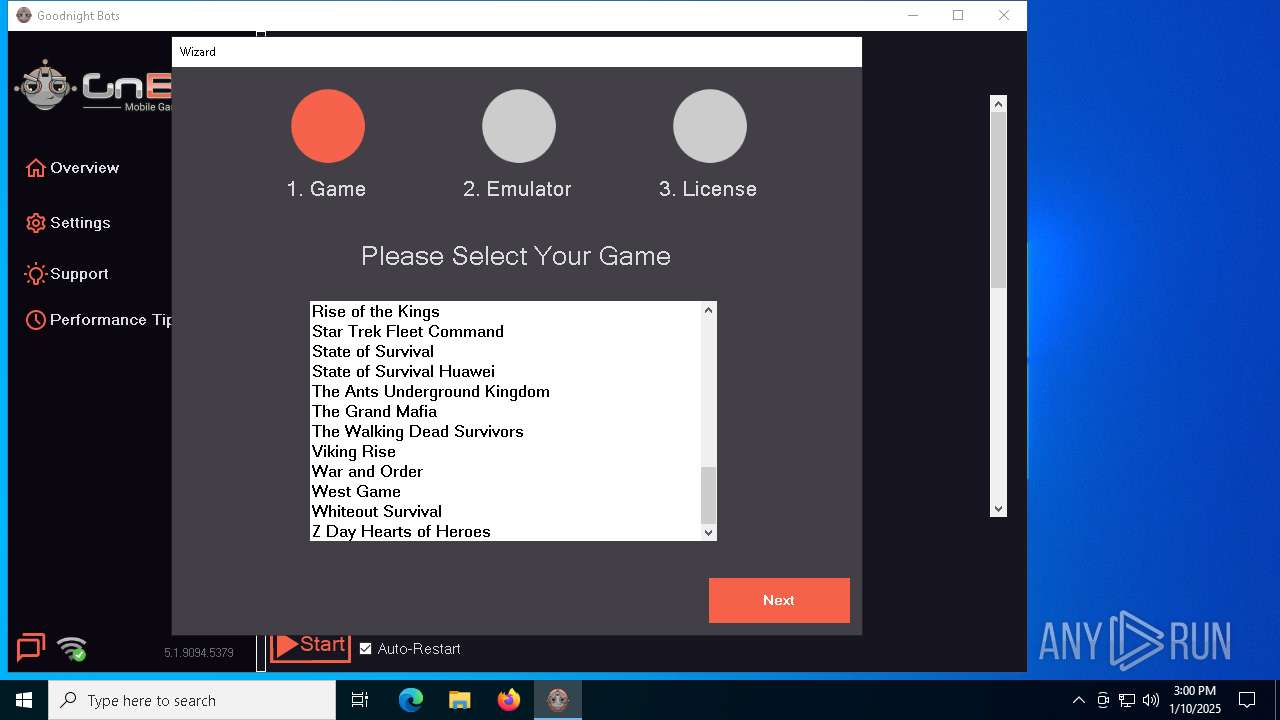Go to the Performance Tips menu item
Image resolution: width=1280 pixels, height=720 pixels.
tap(98, 320)
